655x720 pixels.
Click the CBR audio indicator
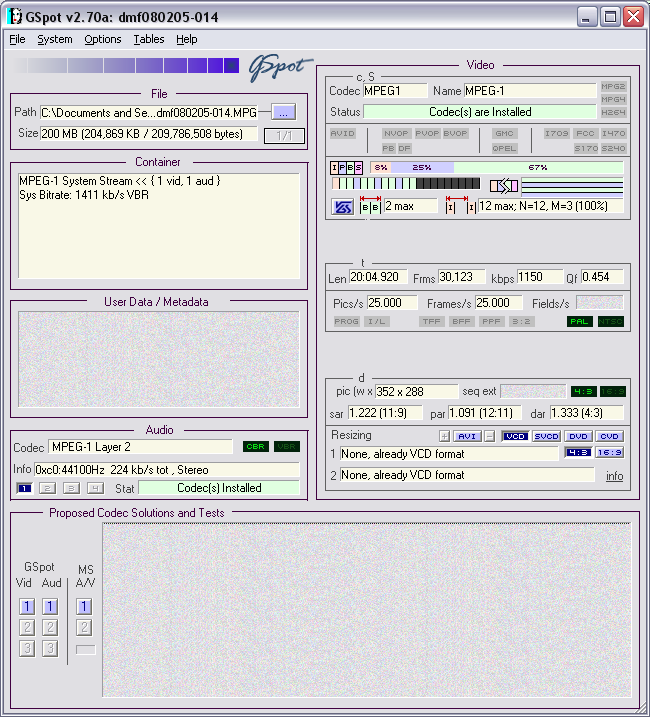click(255, 447)
